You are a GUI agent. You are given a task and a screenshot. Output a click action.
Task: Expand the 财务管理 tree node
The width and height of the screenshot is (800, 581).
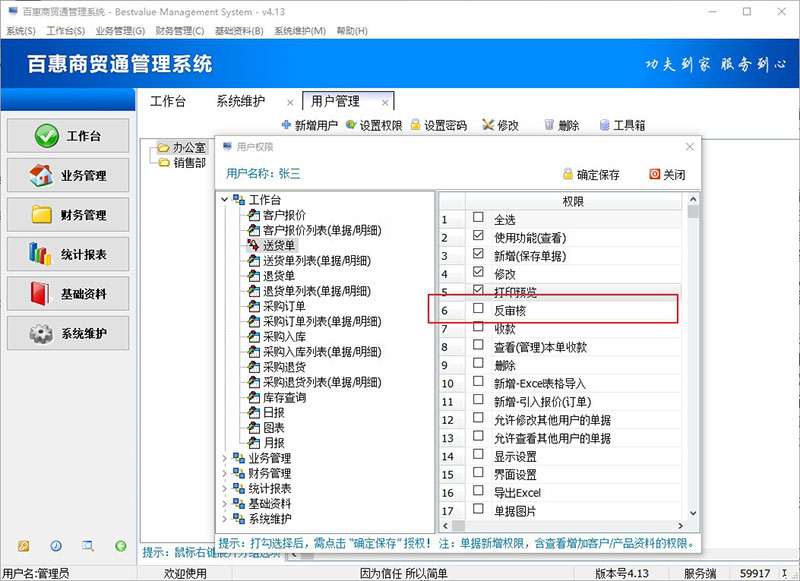pos(224,473)
